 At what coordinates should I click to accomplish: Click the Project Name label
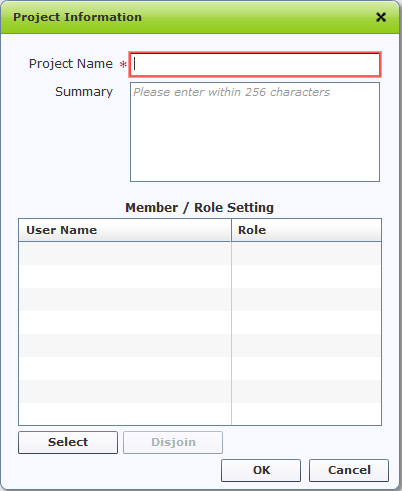click(x=71, y=64)
